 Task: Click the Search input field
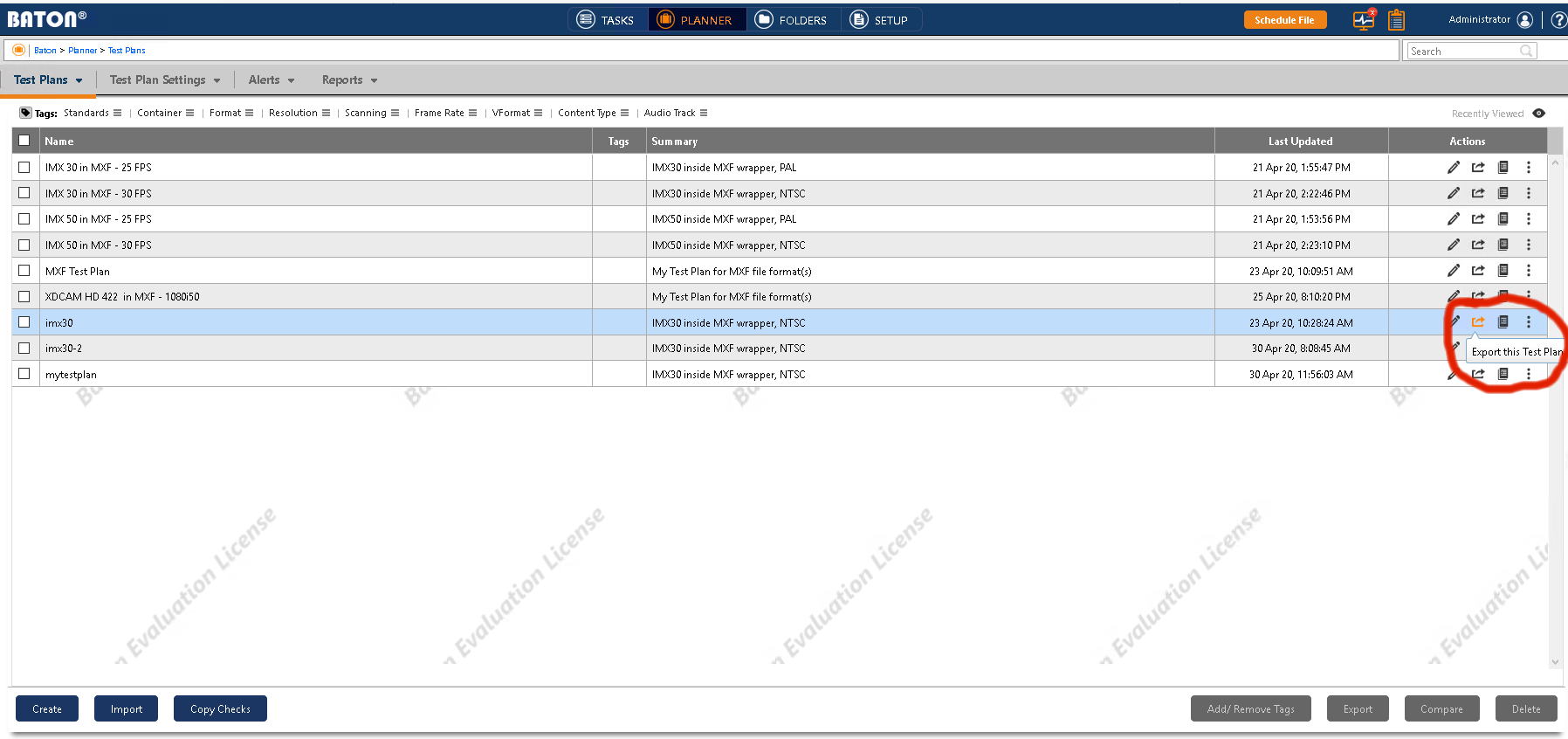click(1464, 52)
